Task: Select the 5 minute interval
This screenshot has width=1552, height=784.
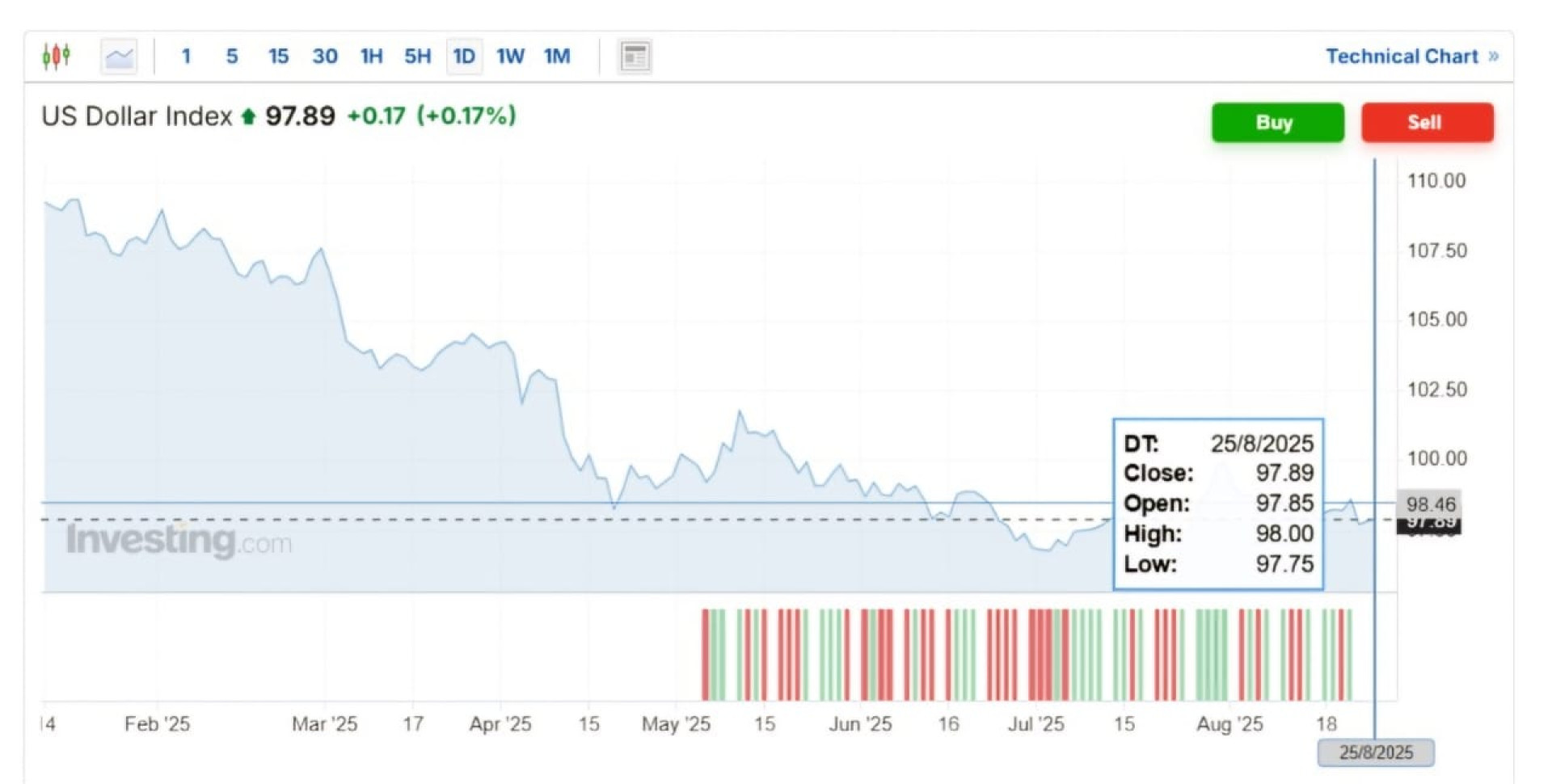Action: click(232, 57)
